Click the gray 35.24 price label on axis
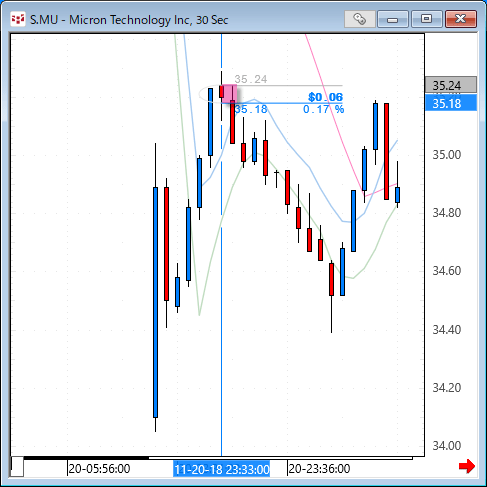Viewport: 487px width, 487px height. [x=451, y=85]
